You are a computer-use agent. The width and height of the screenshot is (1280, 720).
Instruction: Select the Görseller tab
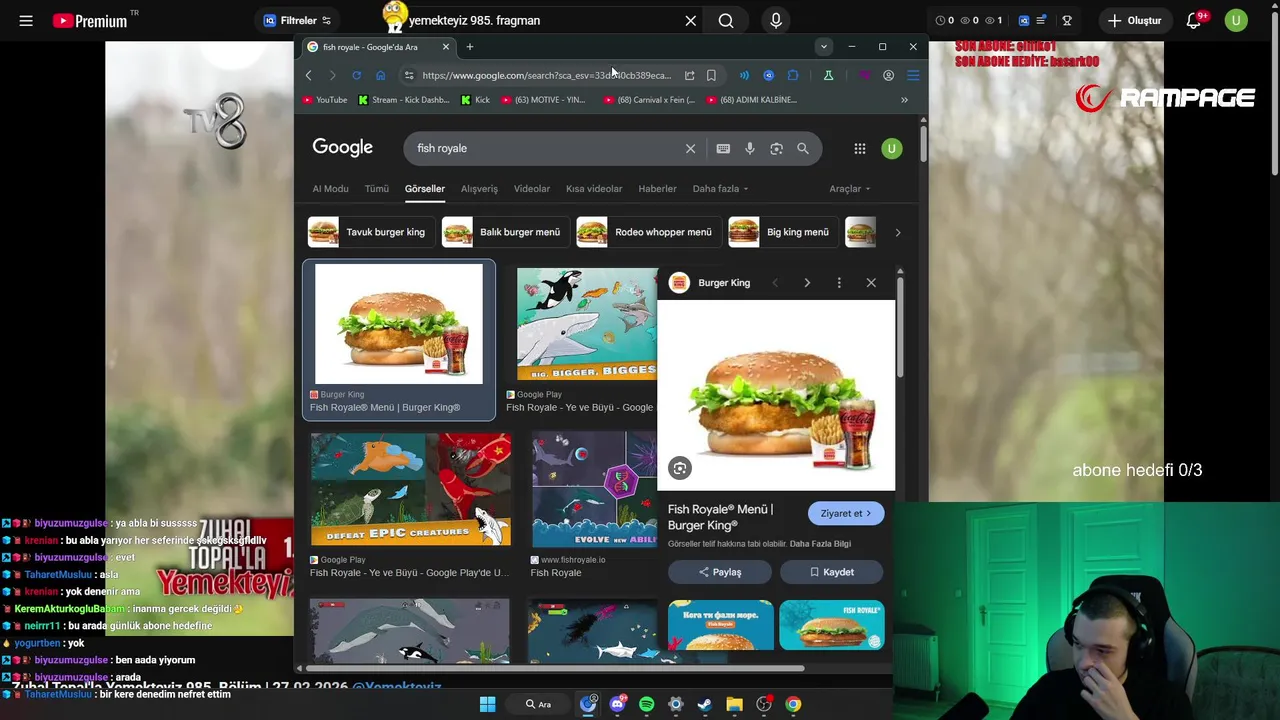pos(425,188)
